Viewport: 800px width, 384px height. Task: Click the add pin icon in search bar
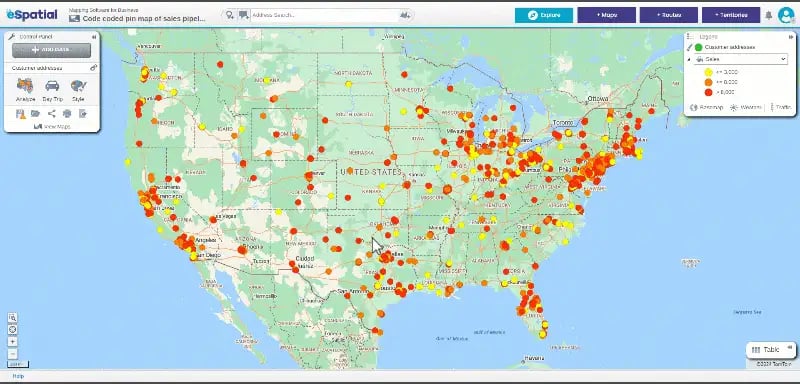[230, 15]
